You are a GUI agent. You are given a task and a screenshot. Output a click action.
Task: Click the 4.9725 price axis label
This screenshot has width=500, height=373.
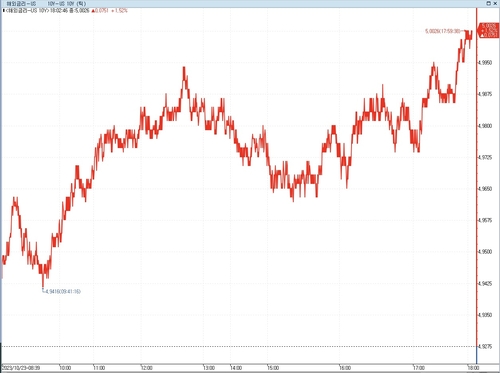[485, 157]
